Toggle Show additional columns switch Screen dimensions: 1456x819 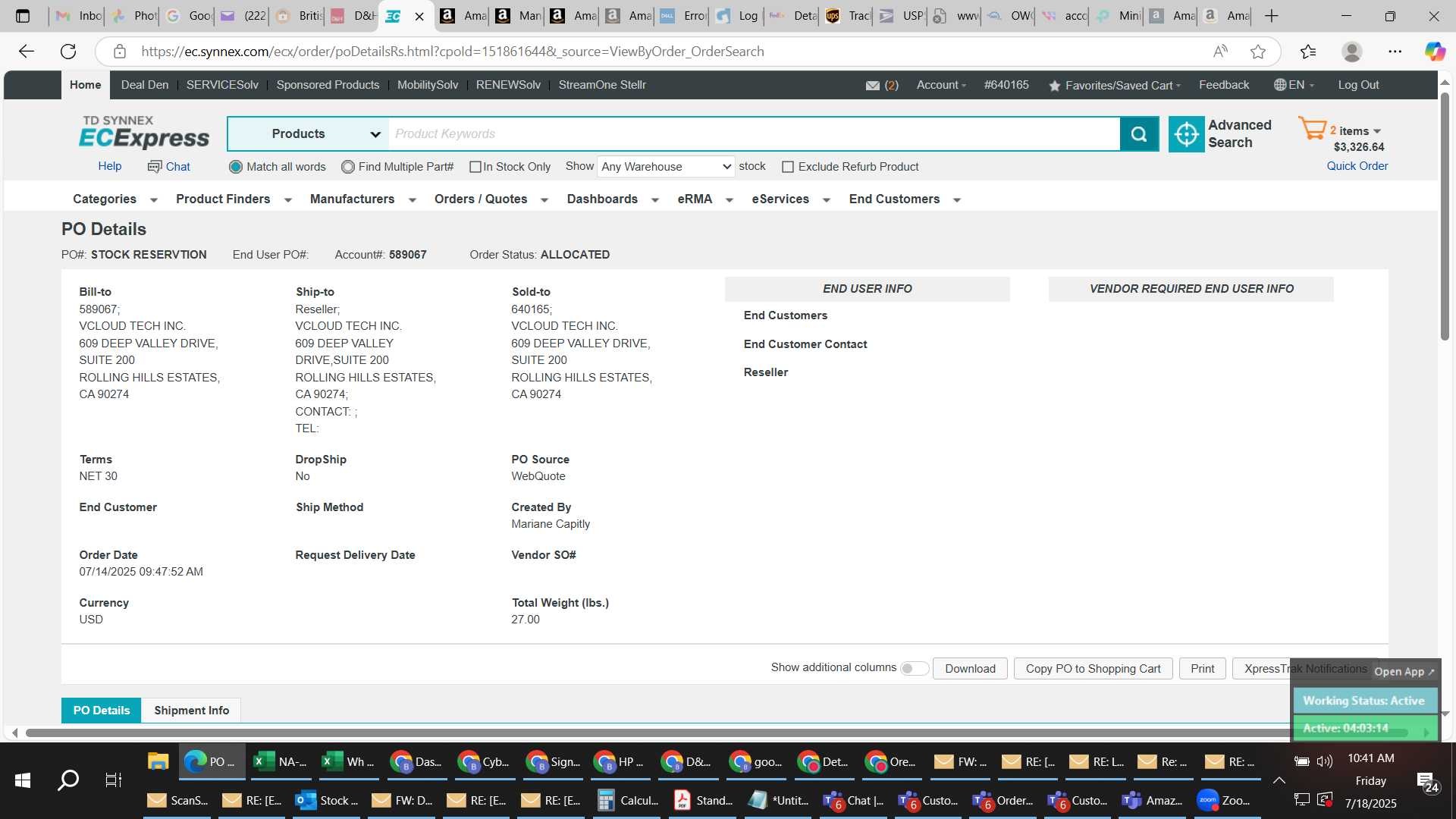(914, 668)
